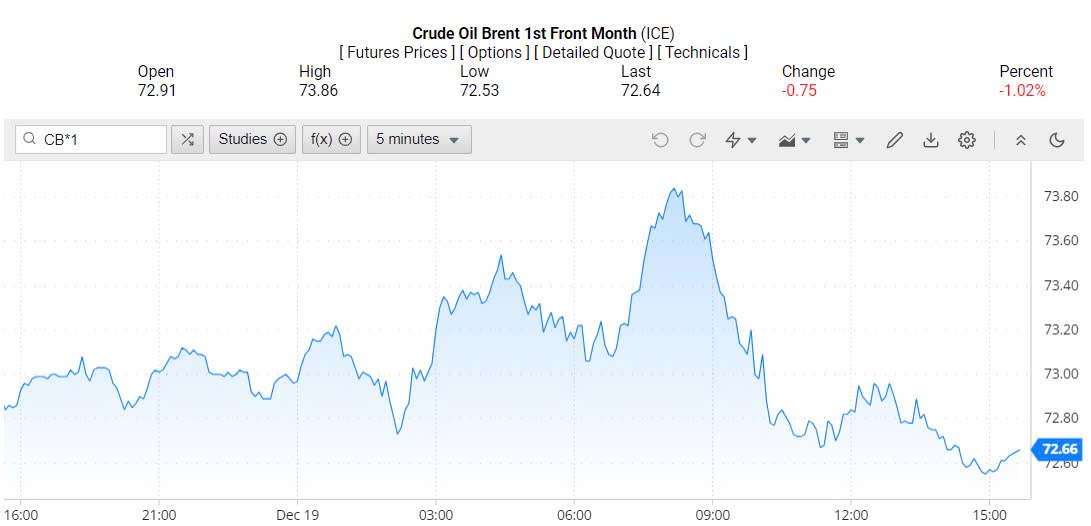Open chart settings gear

click(x=967, y=140)
